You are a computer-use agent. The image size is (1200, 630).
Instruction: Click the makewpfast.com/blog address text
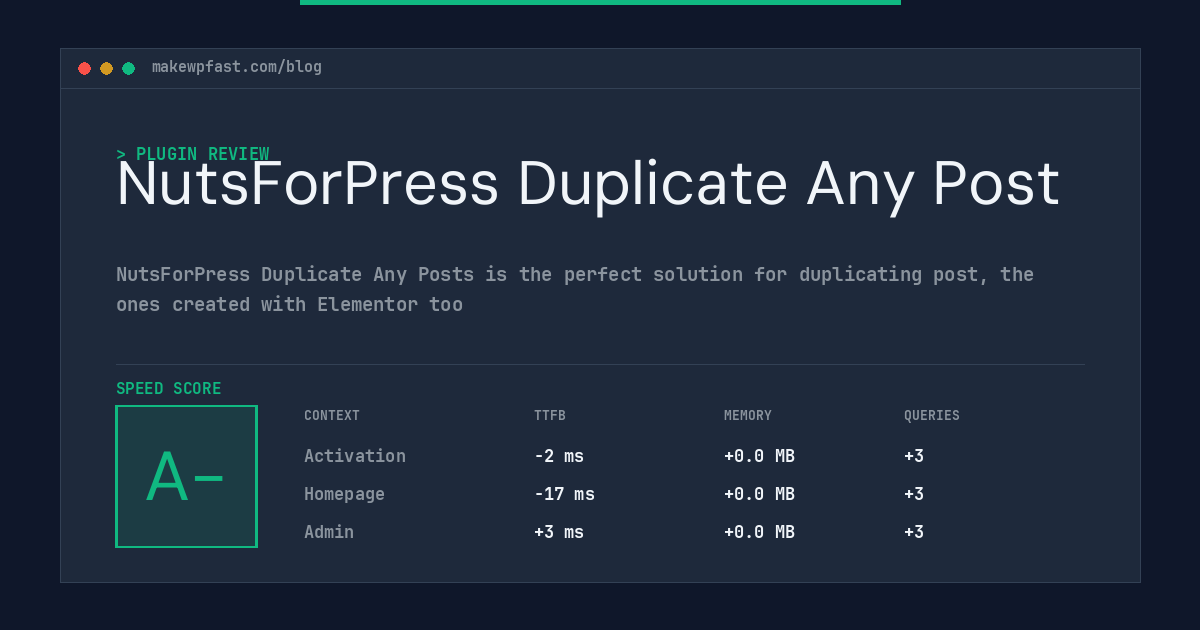click(x=237, y=67)
